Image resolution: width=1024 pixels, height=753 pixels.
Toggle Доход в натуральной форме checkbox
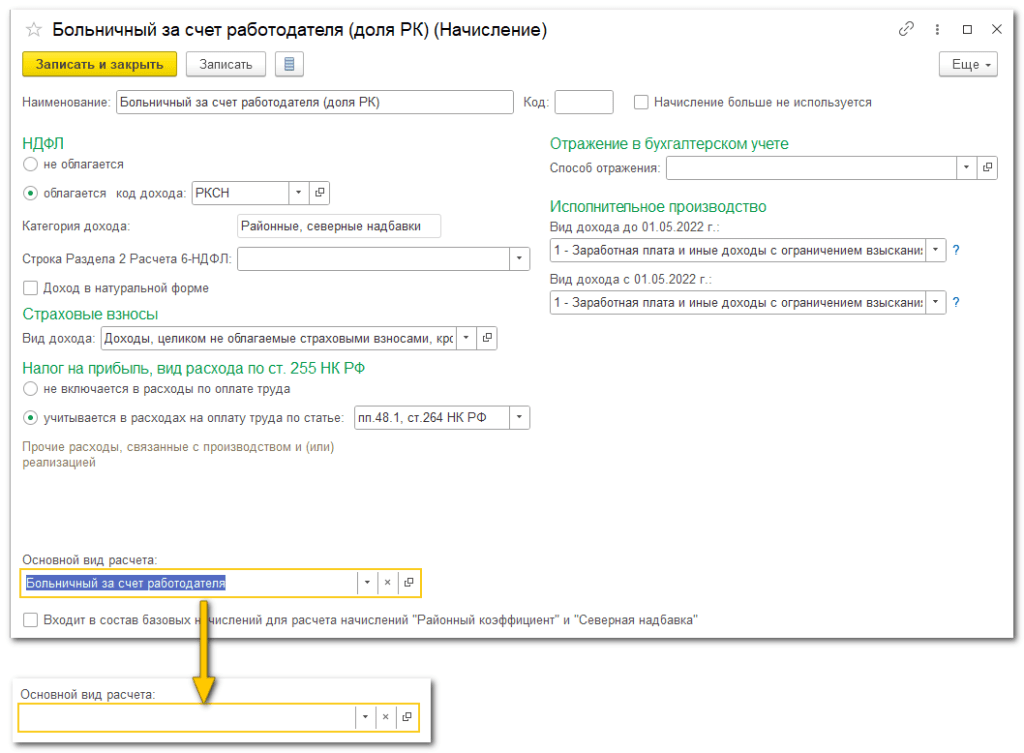coord(30,288)
